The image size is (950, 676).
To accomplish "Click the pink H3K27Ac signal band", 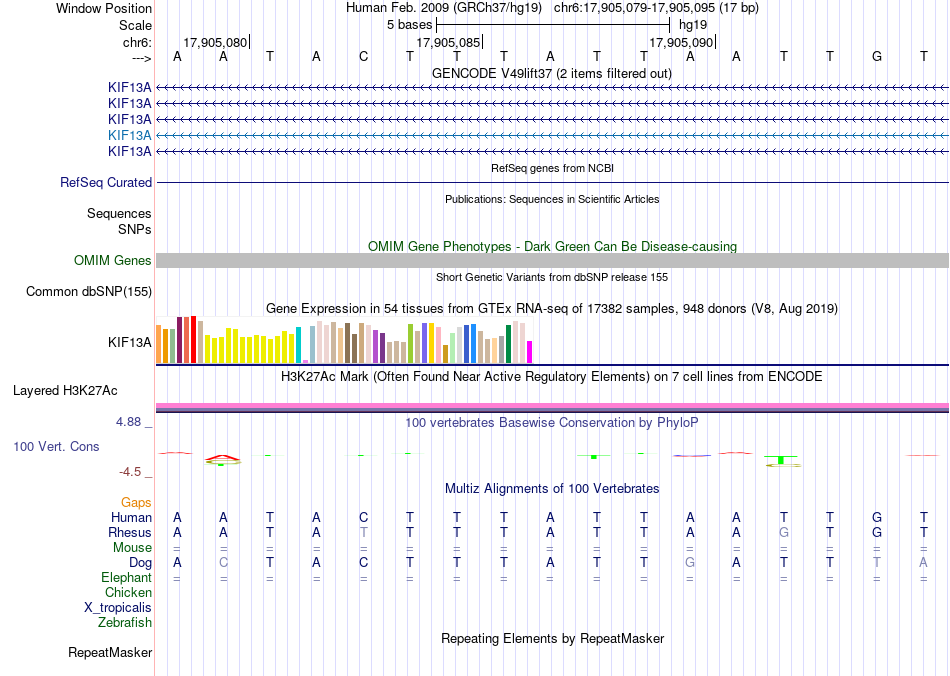I will [552, 406].
